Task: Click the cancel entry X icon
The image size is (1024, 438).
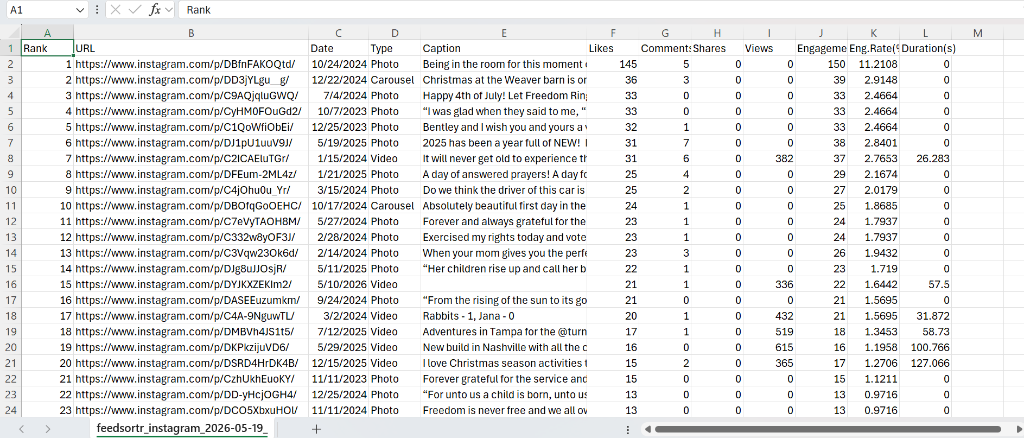Action: tap(116, 10)
